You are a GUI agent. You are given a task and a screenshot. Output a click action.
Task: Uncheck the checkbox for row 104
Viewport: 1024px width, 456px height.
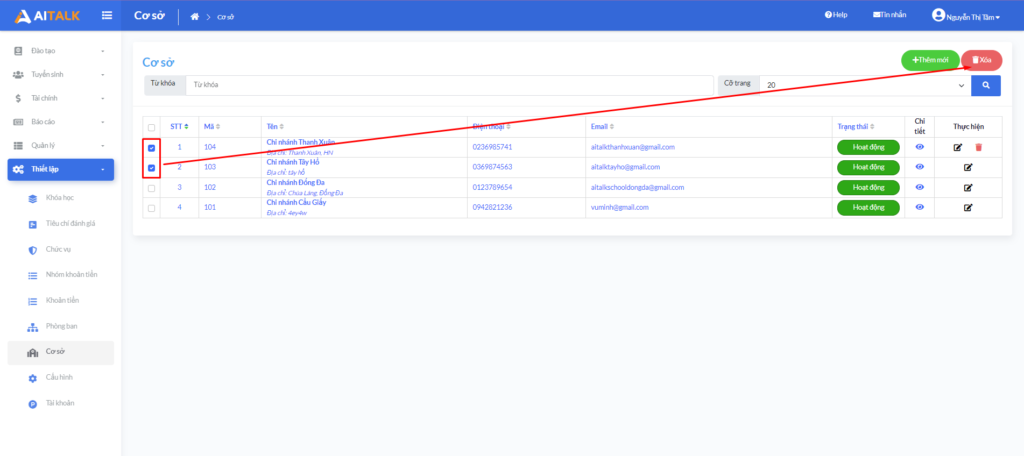pyautogui.click(x=151, y=148)
